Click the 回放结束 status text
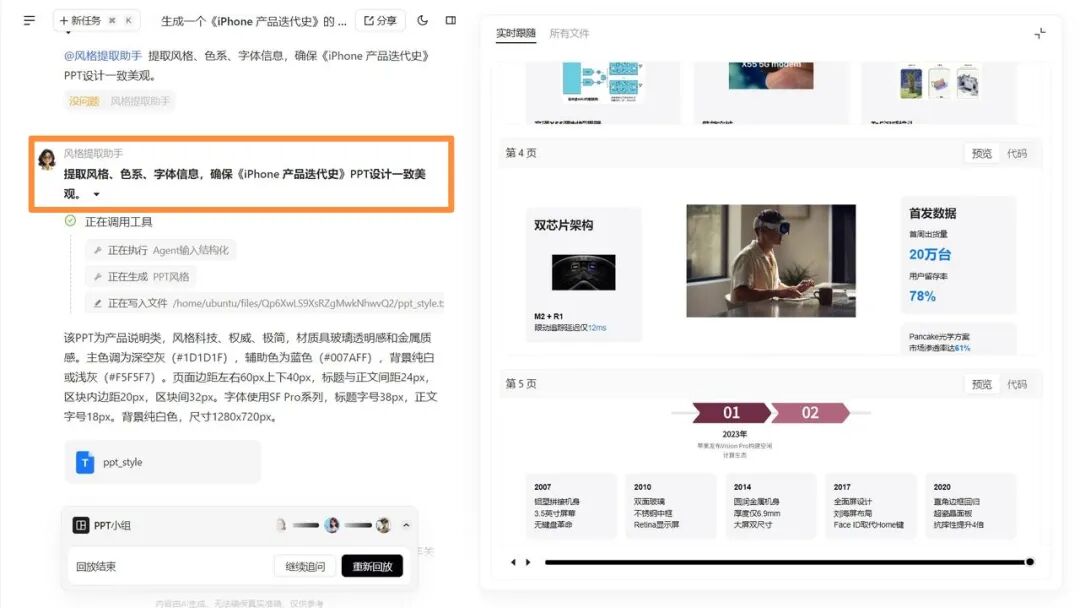The image size is (1080, 608). tap(96, 566)
